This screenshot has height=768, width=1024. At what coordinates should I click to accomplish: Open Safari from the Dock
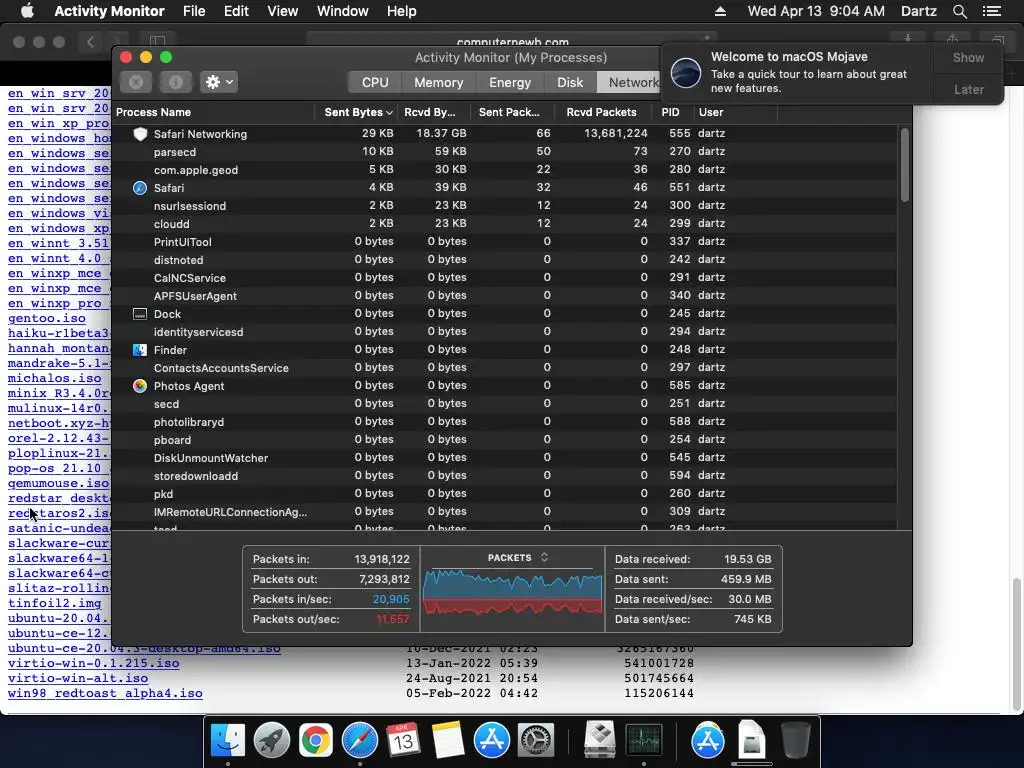[x=360, y=741]
